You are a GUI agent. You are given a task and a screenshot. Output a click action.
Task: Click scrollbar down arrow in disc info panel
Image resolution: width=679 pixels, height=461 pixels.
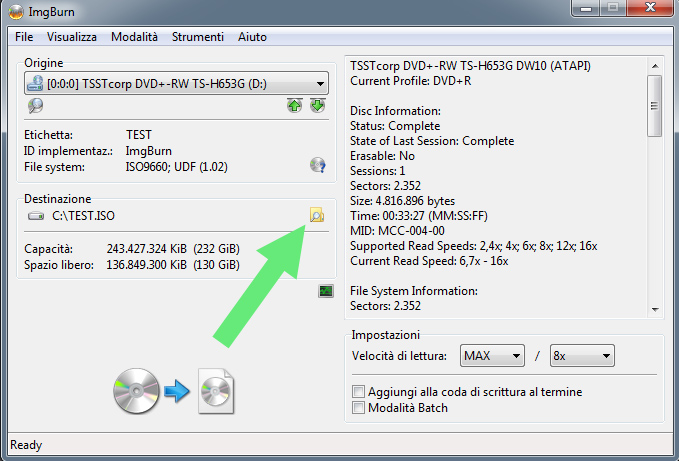[655, 309]
